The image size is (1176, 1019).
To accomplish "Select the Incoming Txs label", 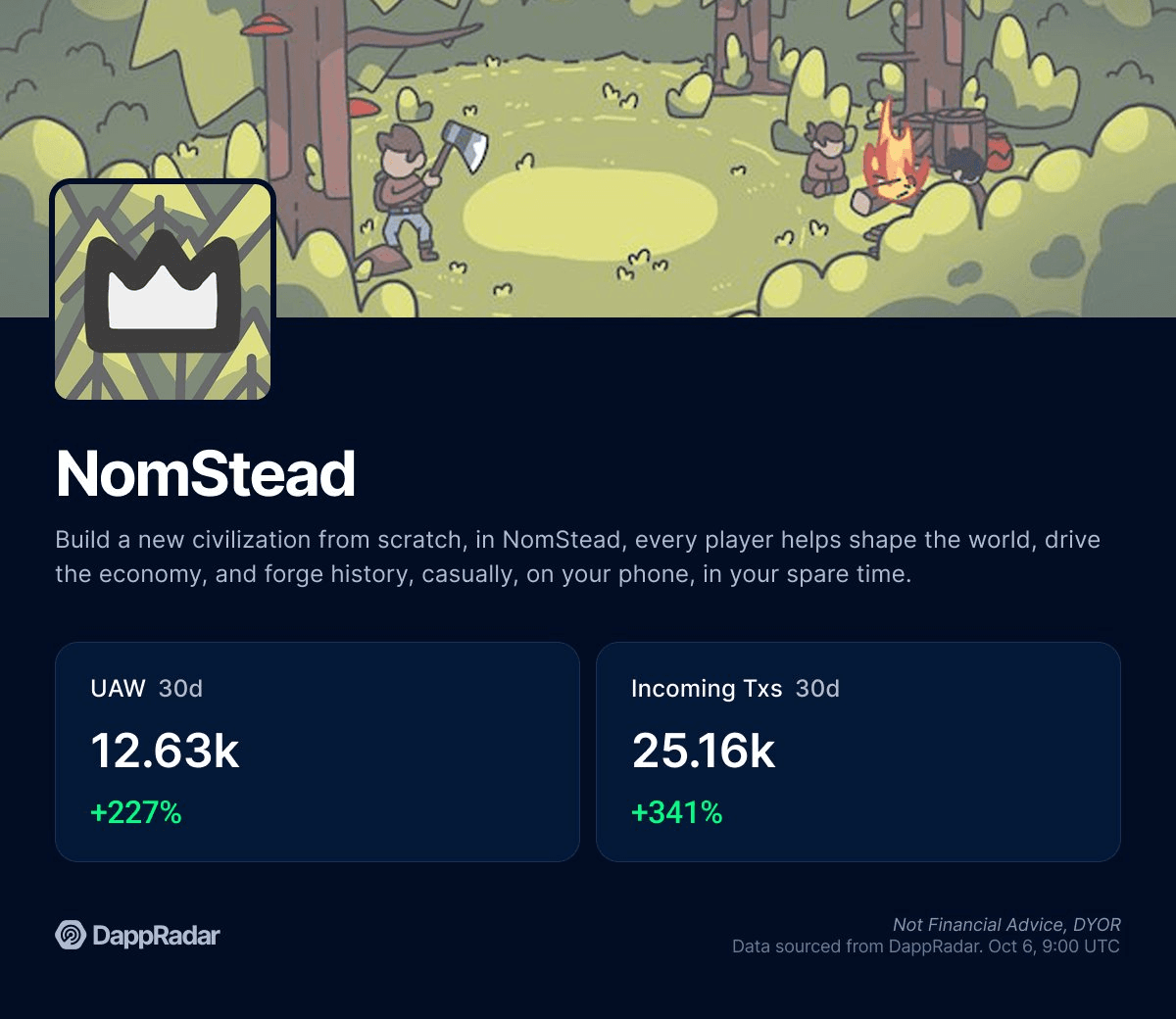I will point(706,689).
